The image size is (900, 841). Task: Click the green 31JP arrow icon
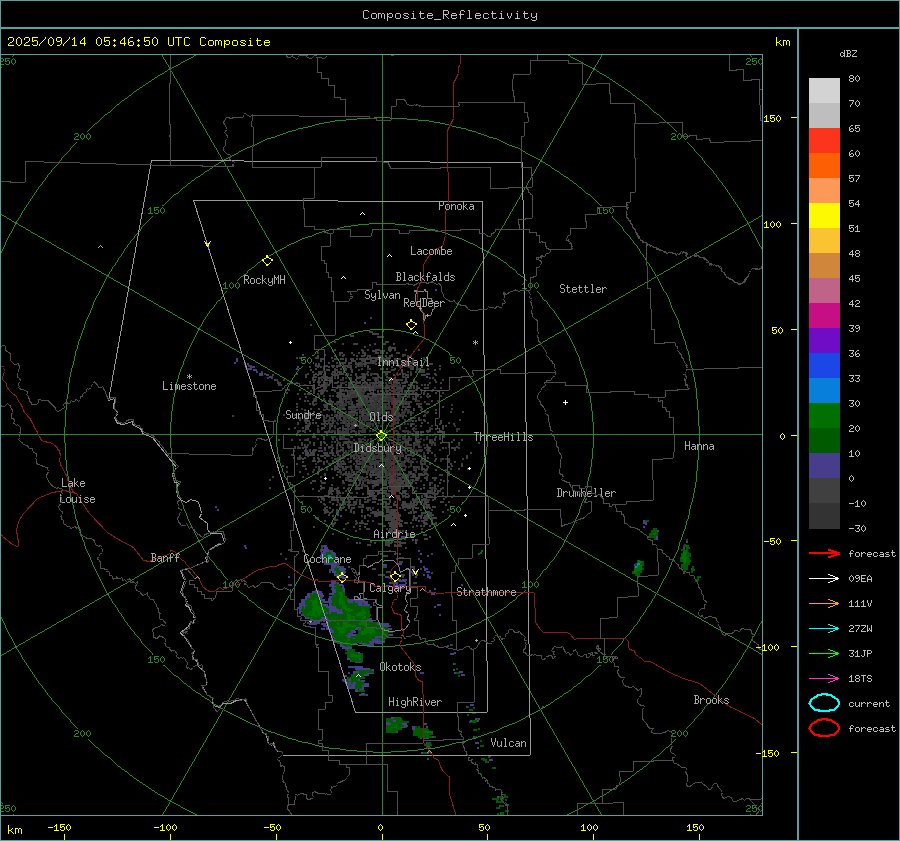pos(824,653)
